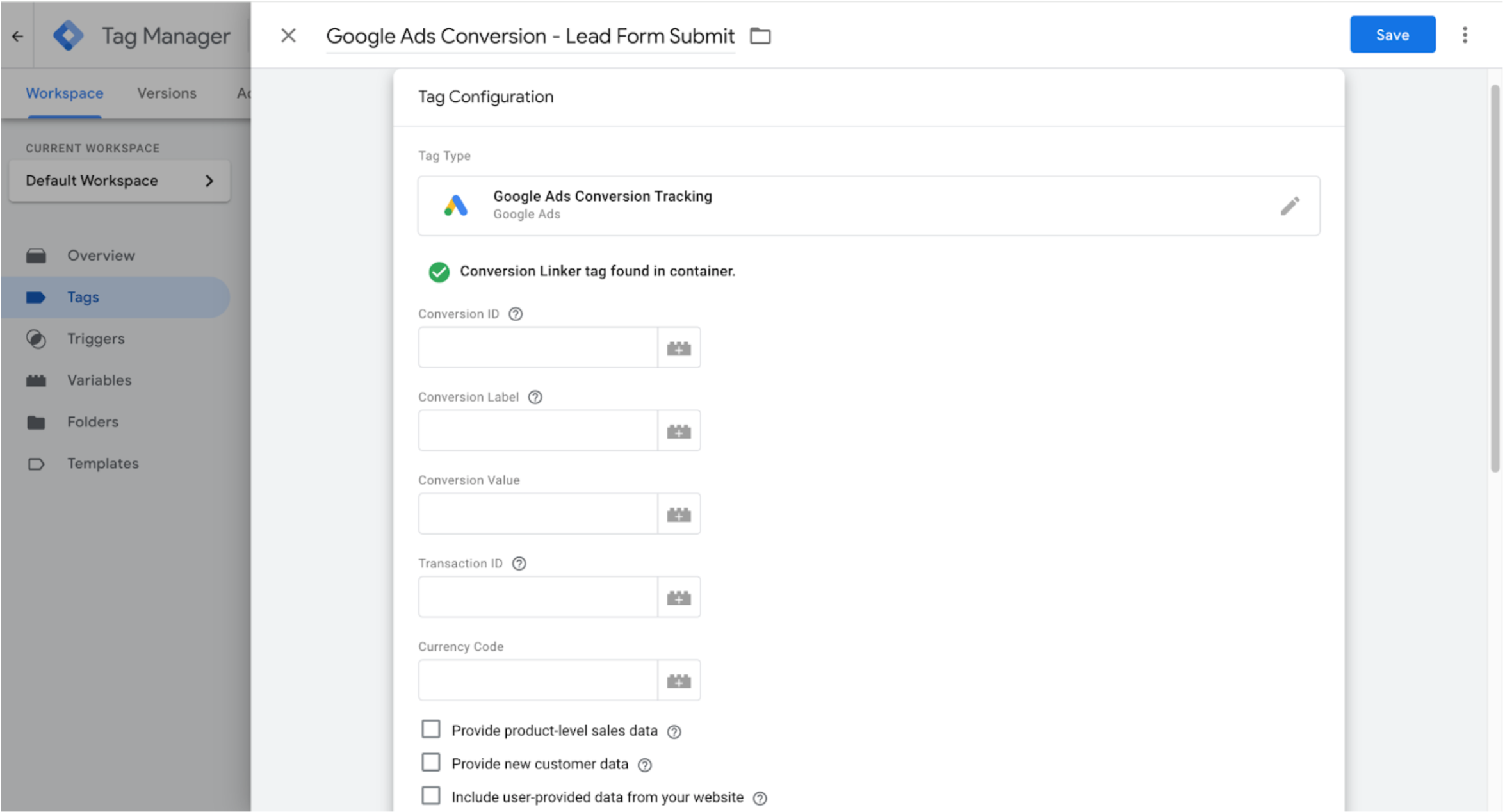This screenshot has width=1505, height=812.
Task: Close the tag editor with X
Action: tap(288, 36)
